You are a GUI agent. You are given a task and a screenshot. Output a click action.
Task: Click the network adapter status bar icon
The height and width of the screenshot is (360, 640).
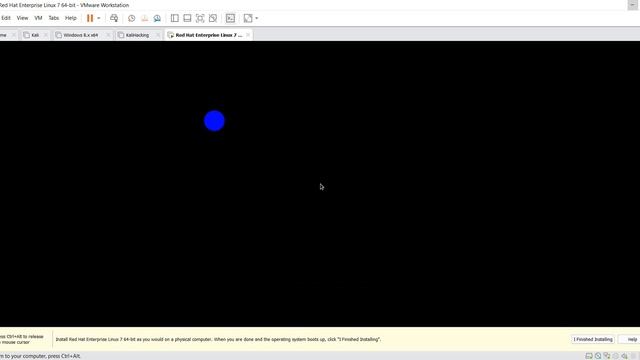[607, 356]
